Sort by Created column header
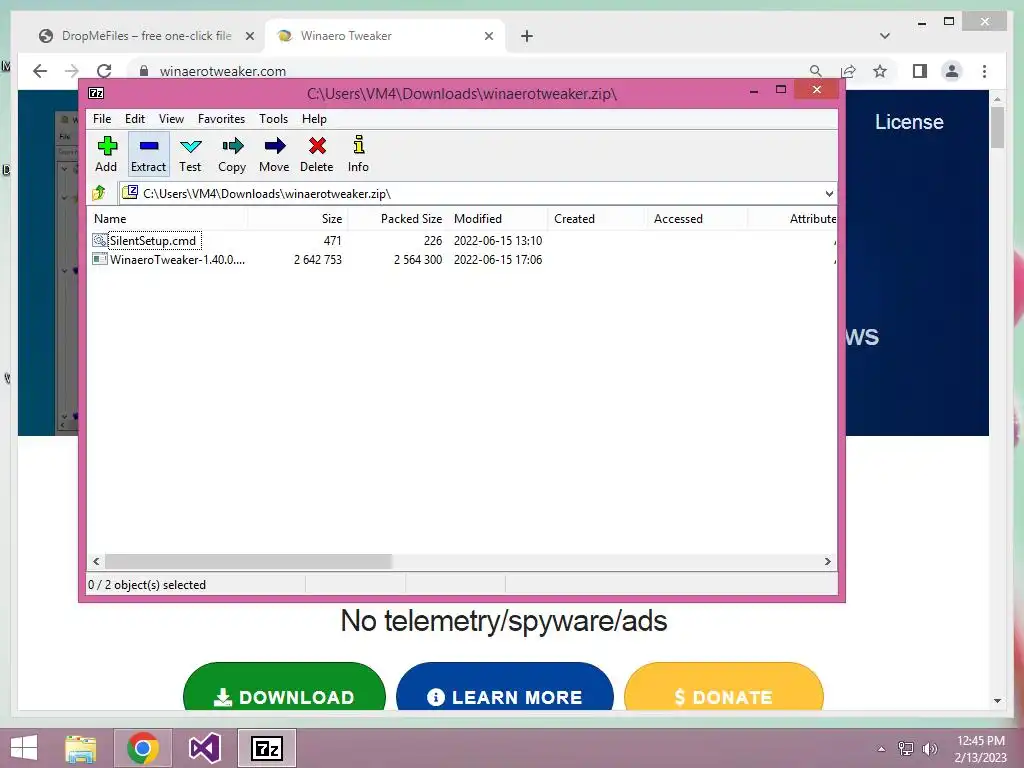 (598, 219)
